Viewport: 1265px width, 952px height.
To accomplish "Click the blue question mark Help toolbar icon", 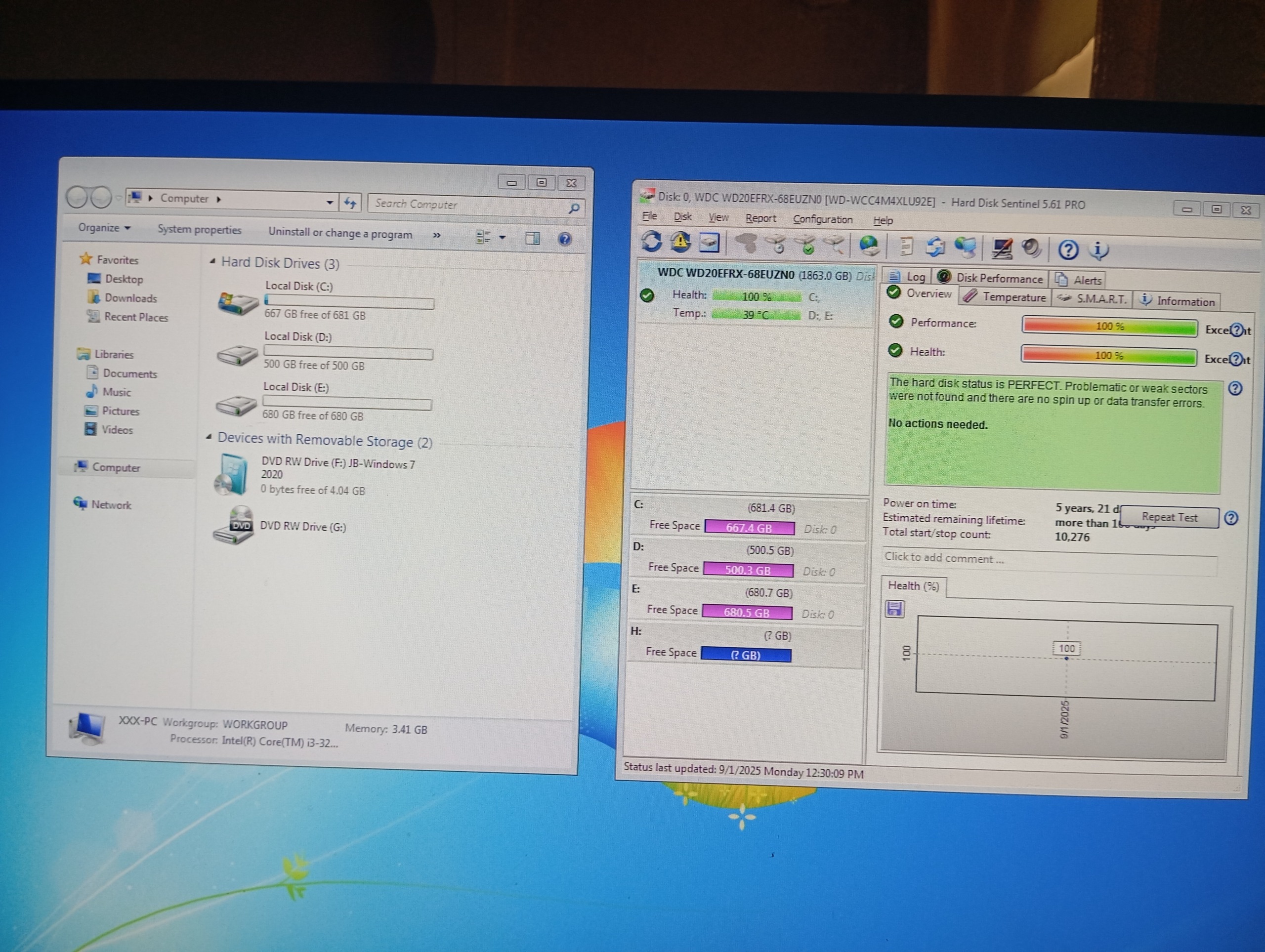I will point(1068,250).
